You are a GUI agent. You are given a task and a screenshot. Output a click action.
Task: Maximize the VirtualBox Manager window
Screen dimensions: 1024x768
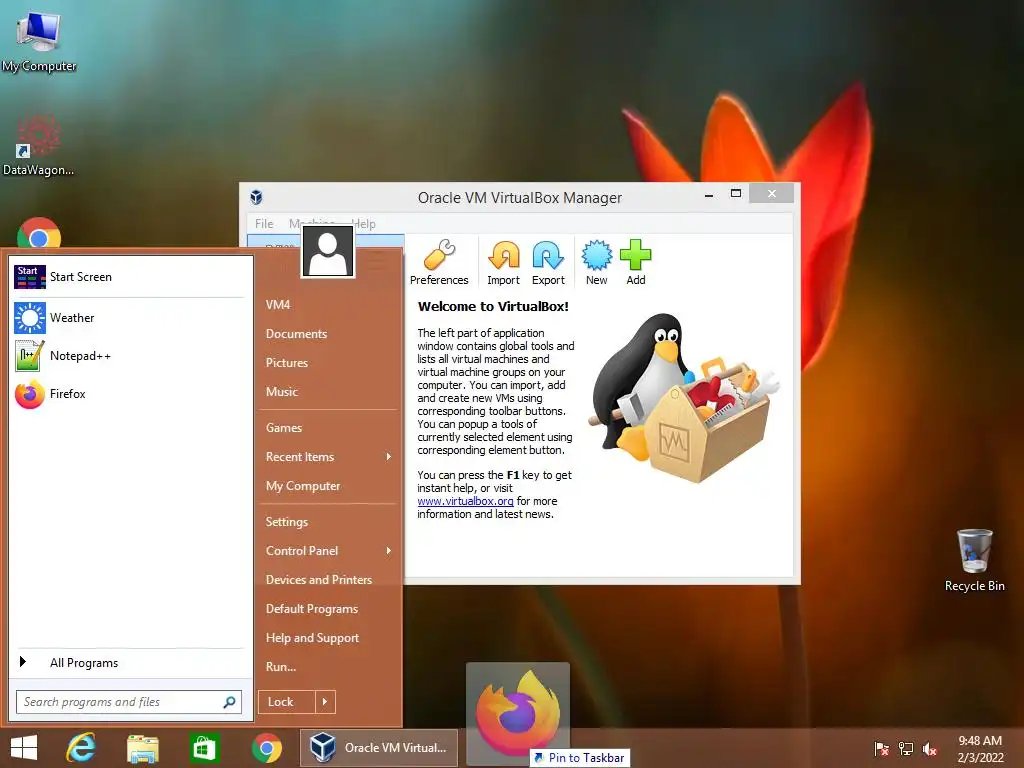pyautogui.click(x=735, y=194)
